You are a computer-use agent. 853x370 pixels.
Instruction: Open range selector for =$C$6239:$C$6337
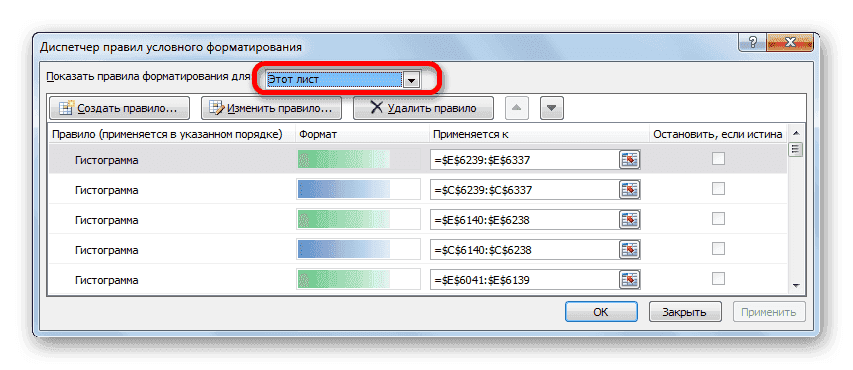[x=629, y=190]
